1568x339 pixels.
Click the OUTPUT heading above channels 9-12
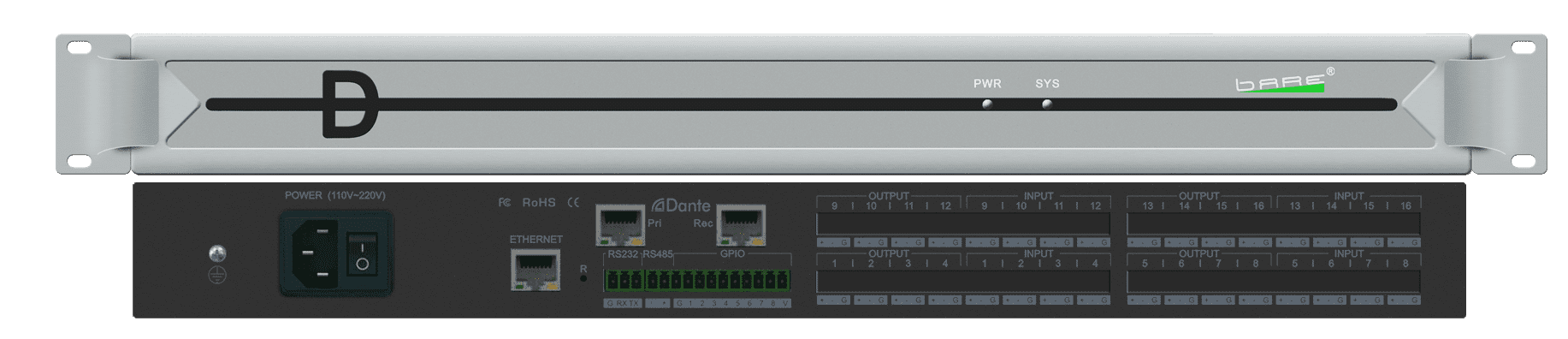889,196
